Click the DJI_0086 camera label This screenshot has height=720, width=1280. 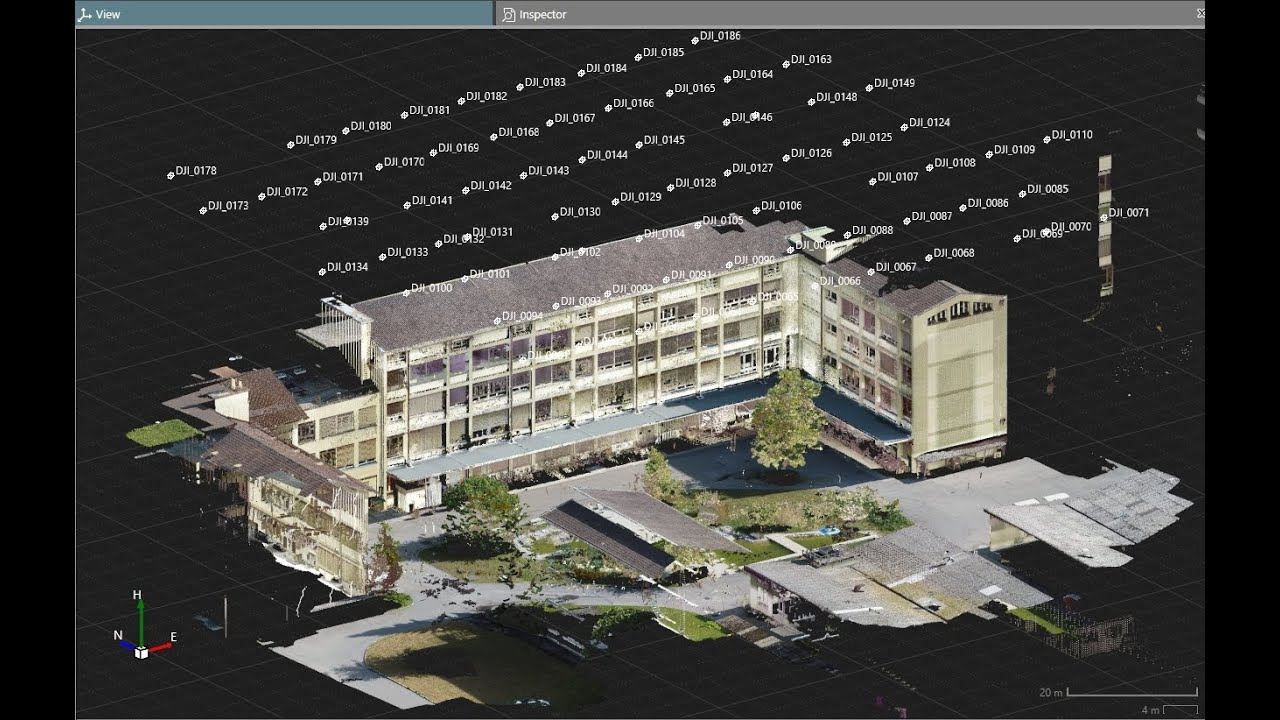988,203
